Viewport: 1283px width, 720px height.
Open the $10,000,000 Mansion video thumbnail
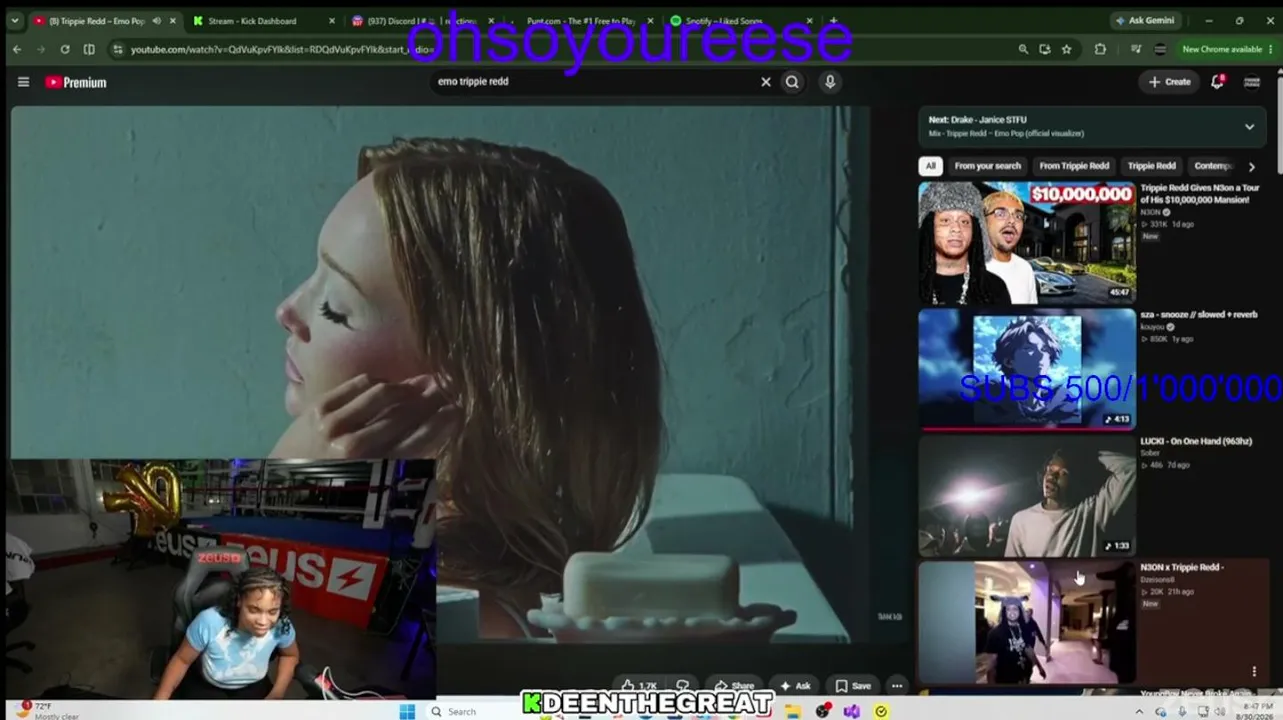(x=1027, y=242)
